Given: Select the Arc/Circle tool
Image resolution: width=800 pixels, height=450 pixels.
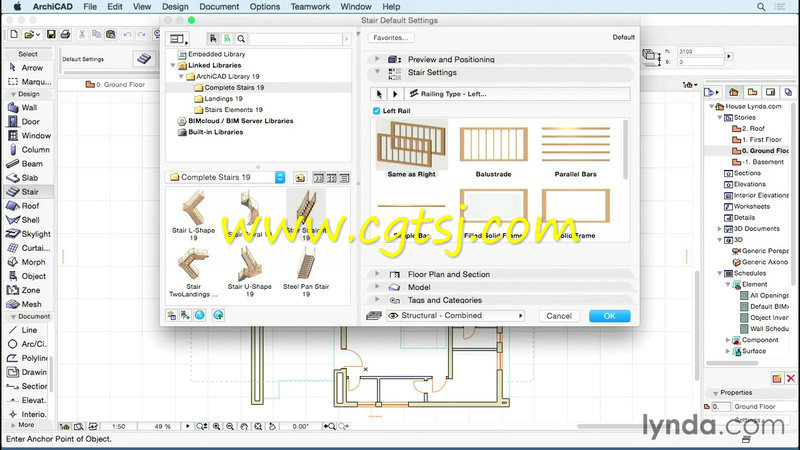Looking at the screenshot, I should (x=28, y=344).
